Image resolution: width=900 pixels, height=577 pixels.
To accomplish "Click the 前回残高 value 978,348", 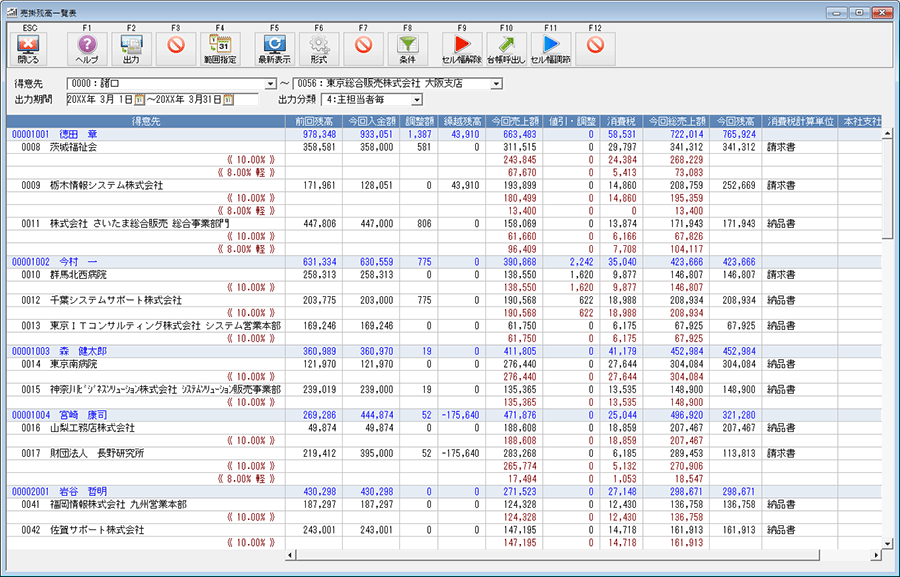I will coord(320,134).
